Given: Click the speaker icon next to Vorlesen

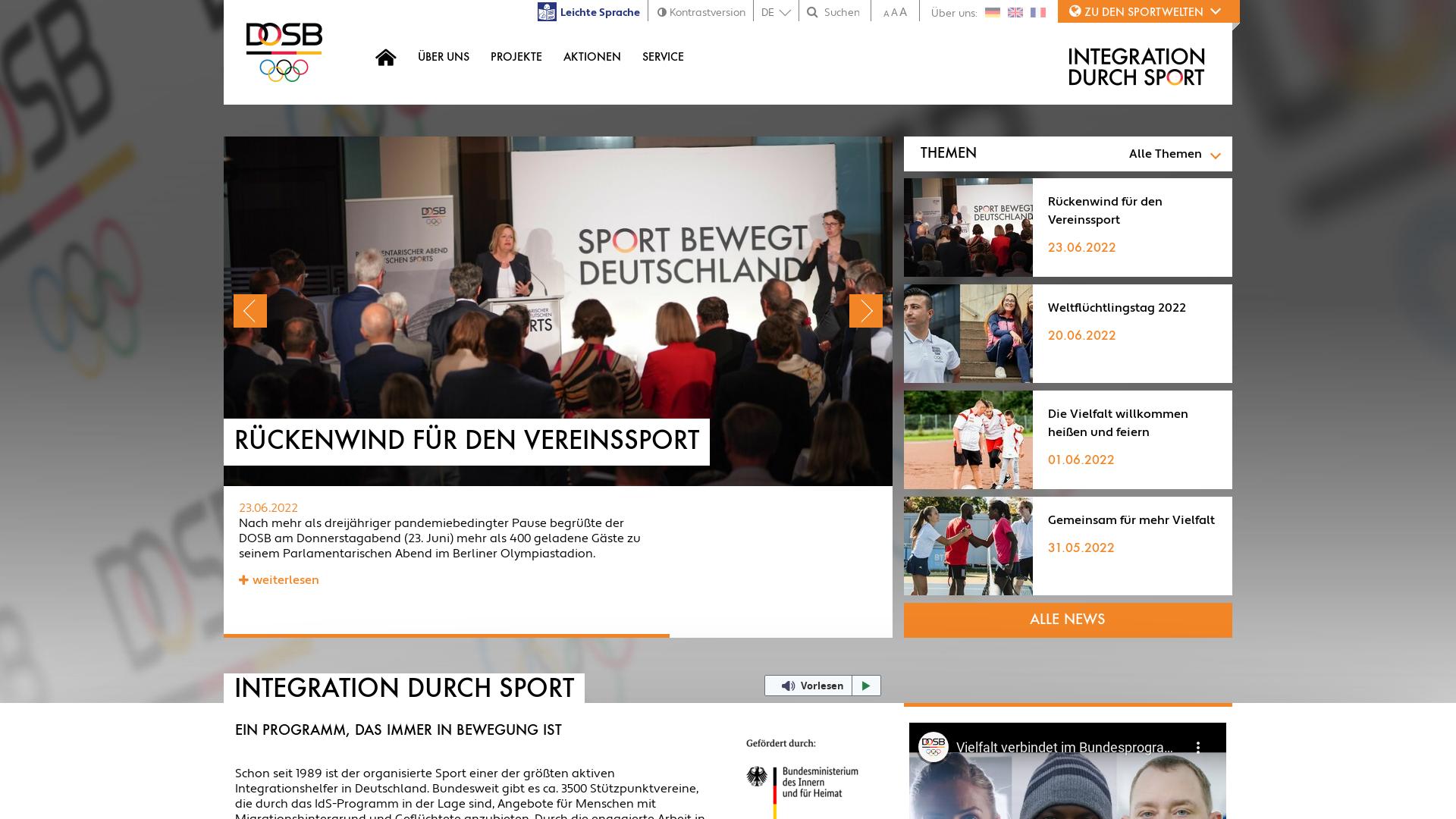Looking at the screenshot, I should pyautogui.click(x=788, y=686).
